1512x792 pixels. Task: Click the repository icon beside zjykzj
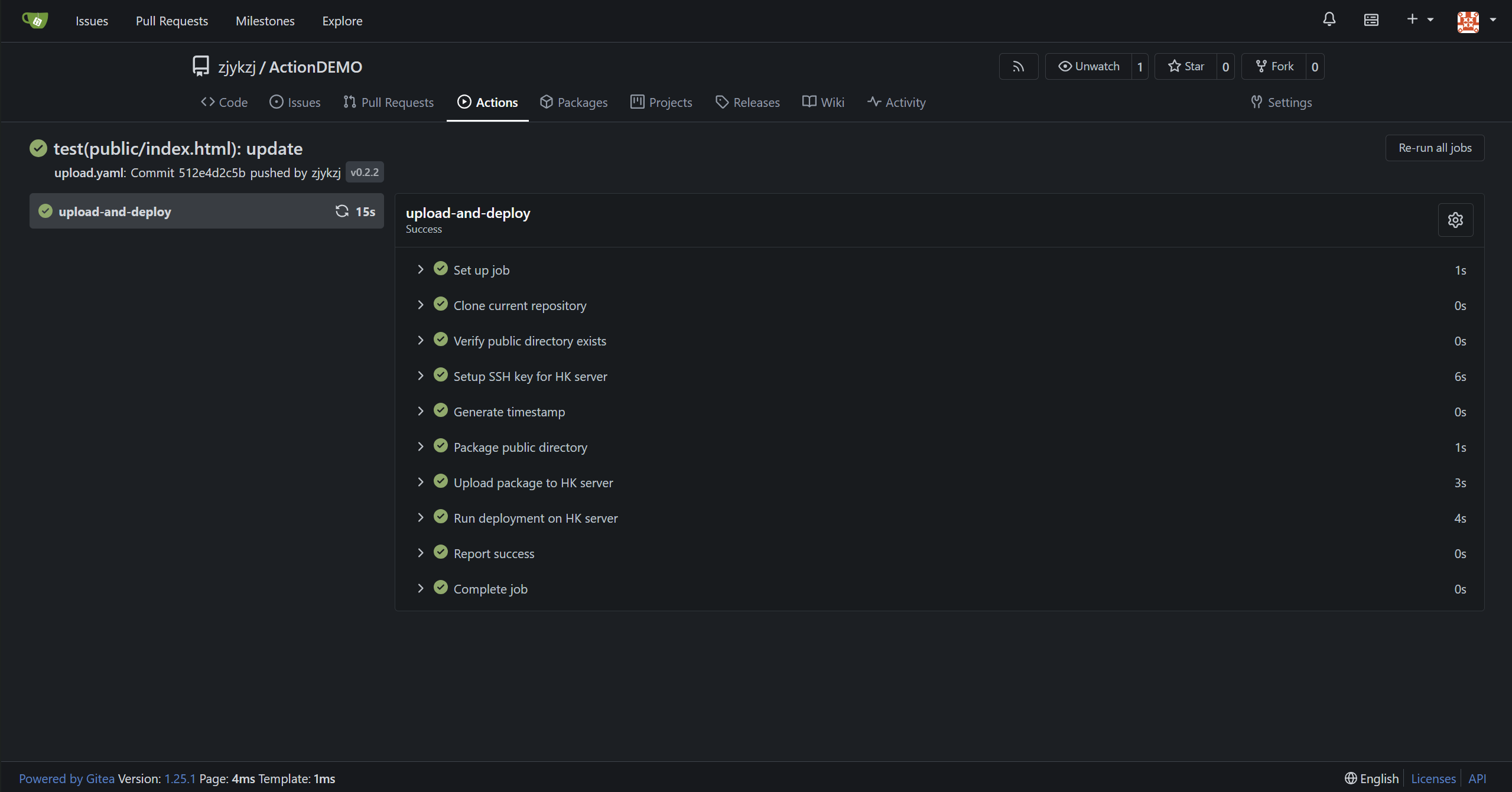pyautogui.click(x=201, y=66)
